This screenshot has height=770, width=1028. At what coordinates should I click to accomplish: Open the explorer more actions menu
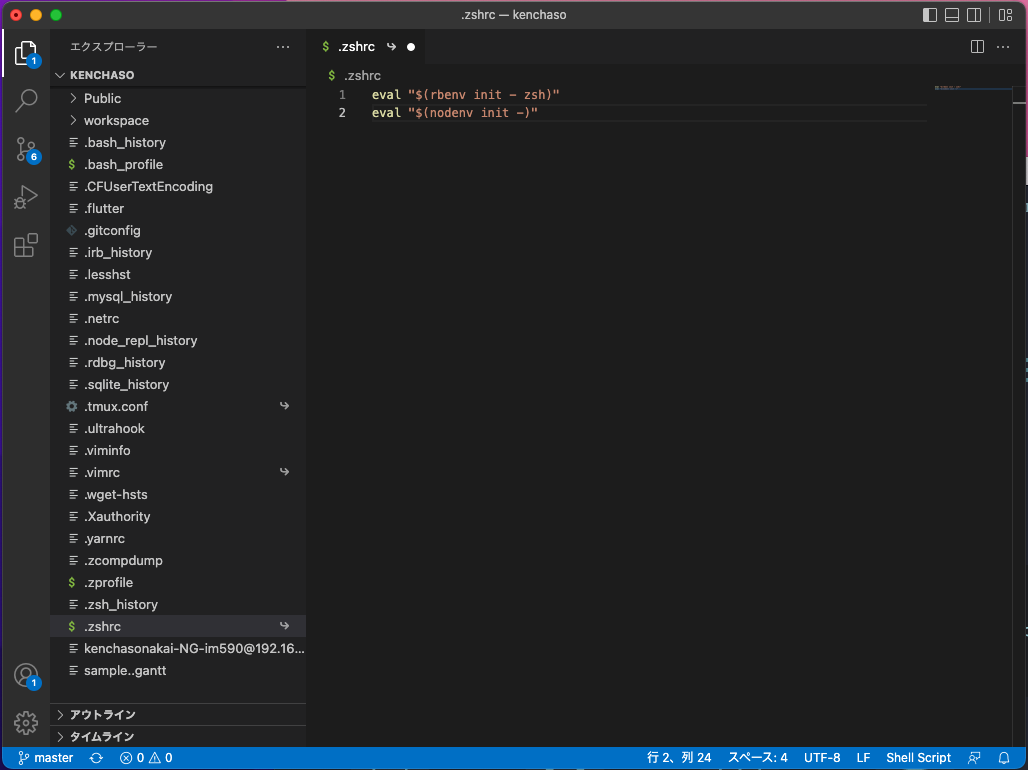[283, 47]
